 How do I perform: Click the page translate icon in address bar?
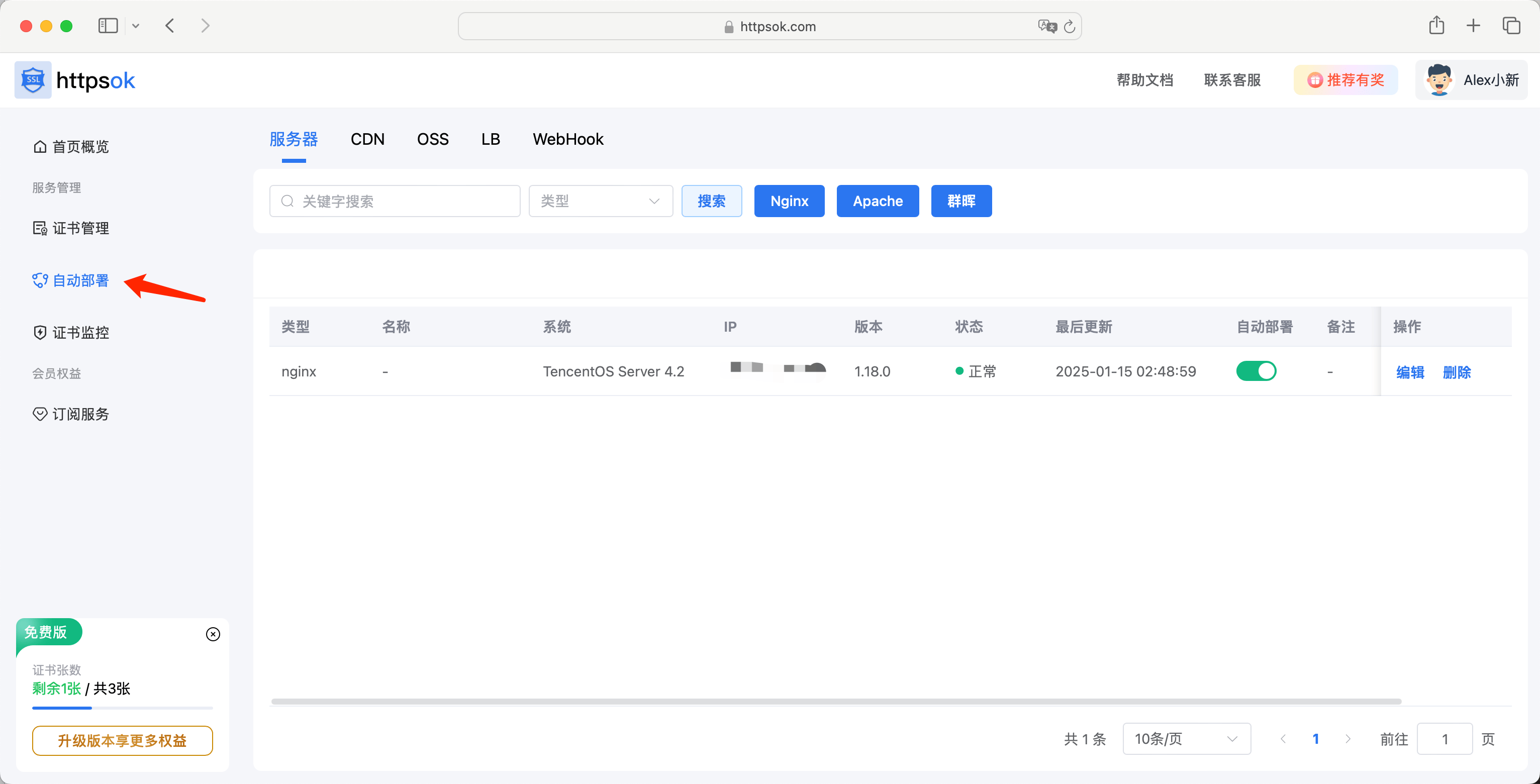1047,26
